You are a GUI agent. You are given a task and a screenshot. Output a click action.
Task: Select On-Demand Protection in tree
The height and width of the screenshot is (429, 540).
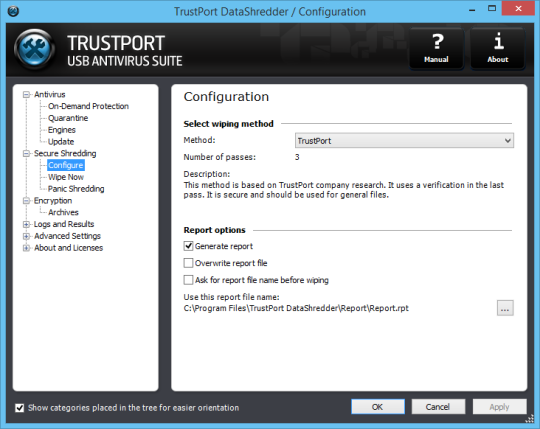point(88,106)
